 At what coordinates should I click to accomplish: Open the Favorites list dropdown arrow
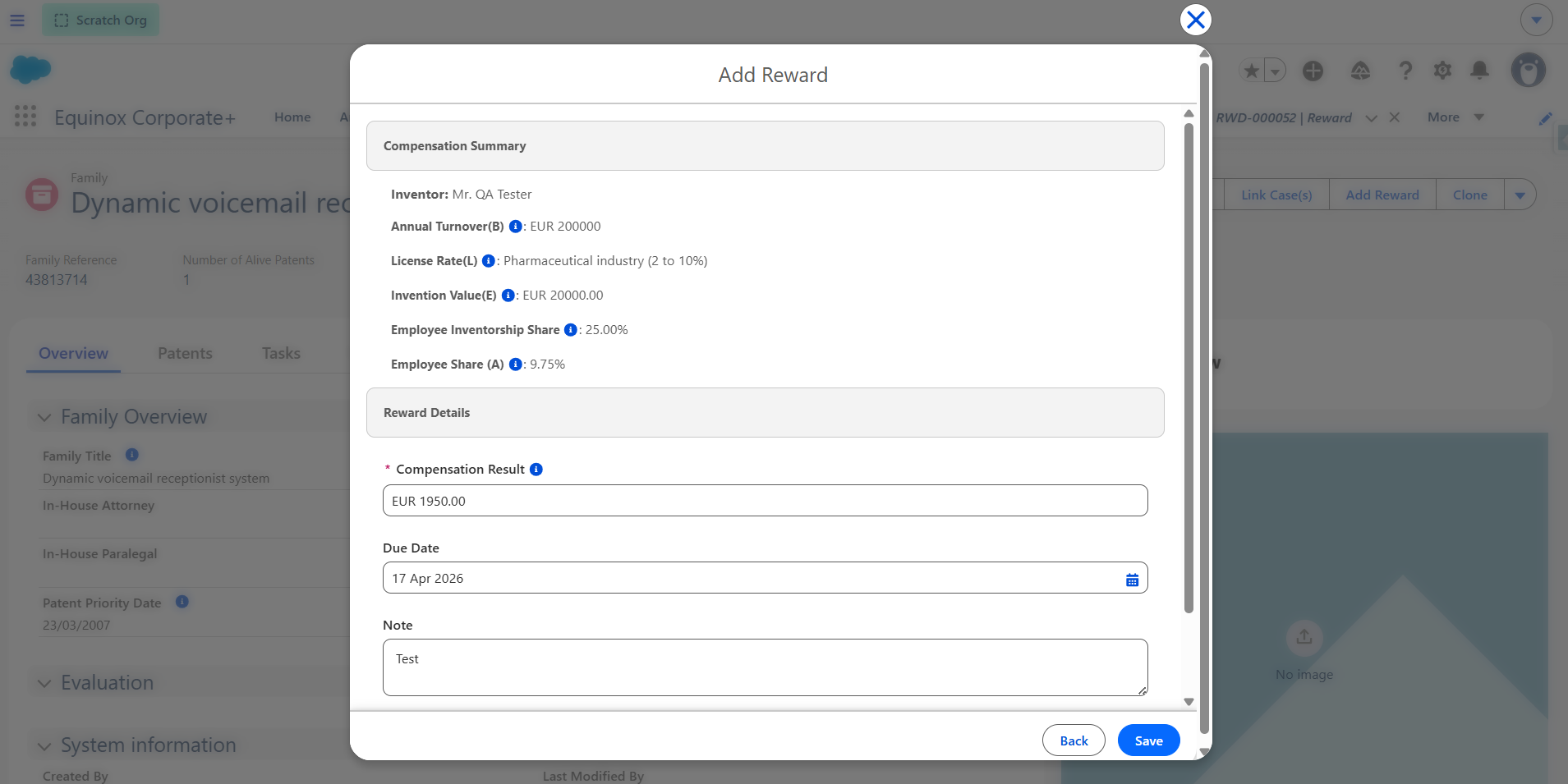1275,71
